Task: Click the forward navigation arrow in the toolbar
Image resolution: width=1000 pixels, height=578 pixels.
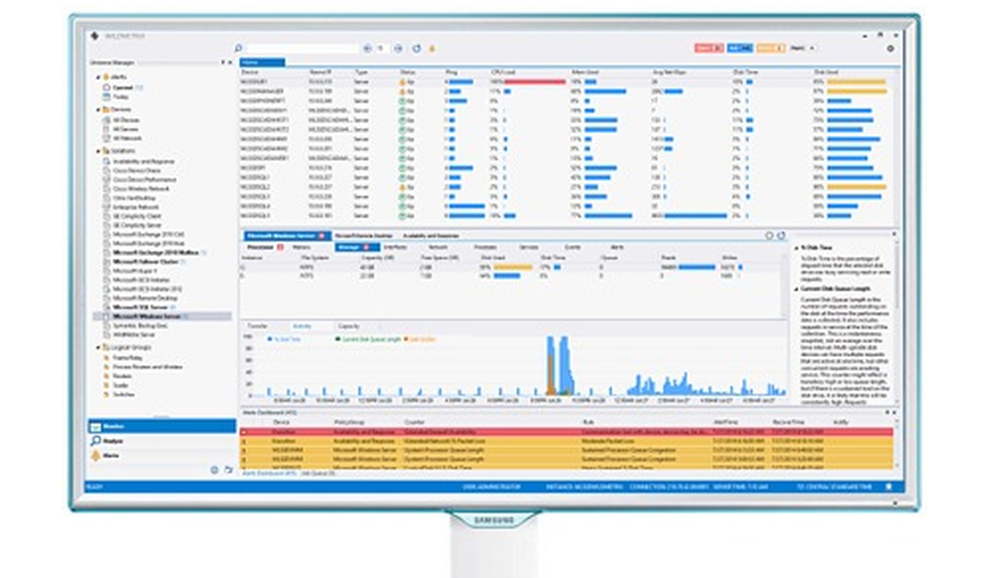Action: pos(398,48)
